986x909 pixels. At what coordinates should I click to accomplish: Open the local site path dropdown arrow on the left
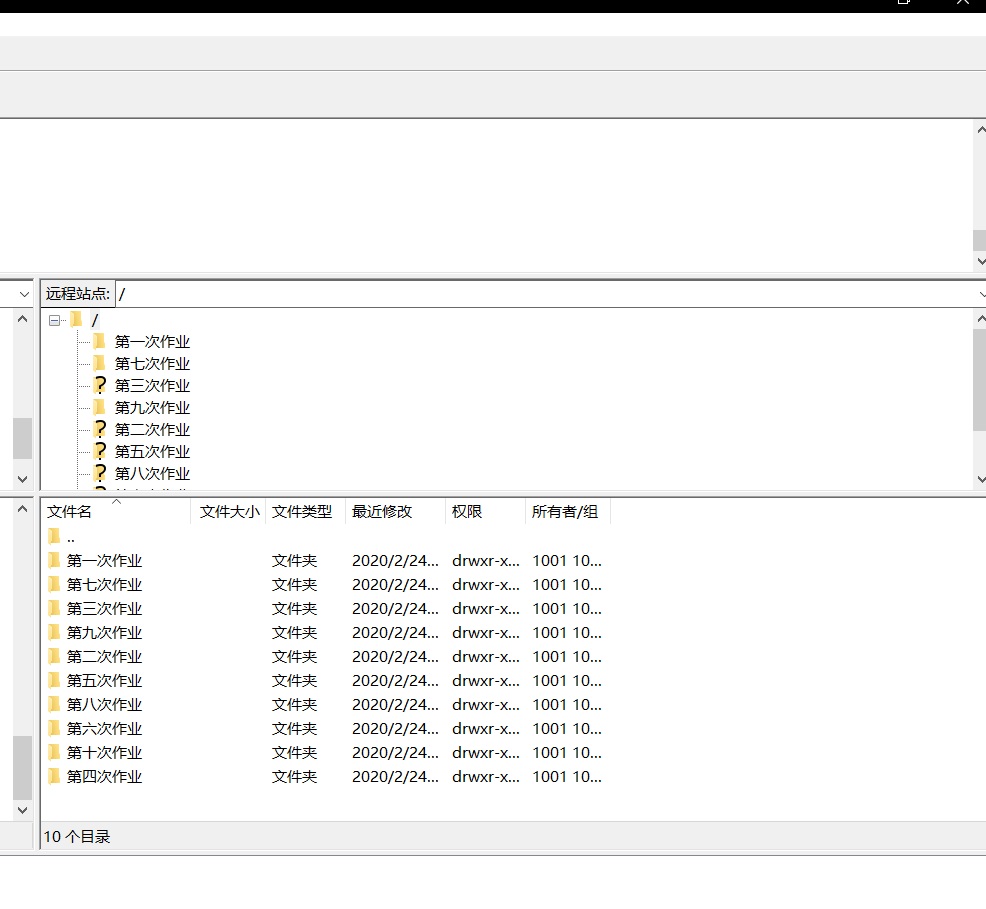[x=23, y=294]
